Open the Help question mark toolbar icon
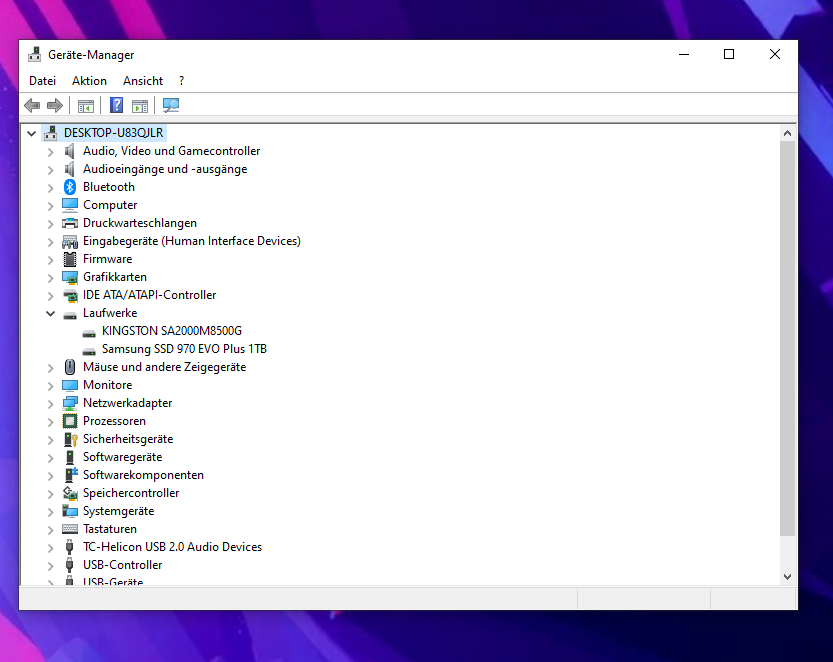 116,105
